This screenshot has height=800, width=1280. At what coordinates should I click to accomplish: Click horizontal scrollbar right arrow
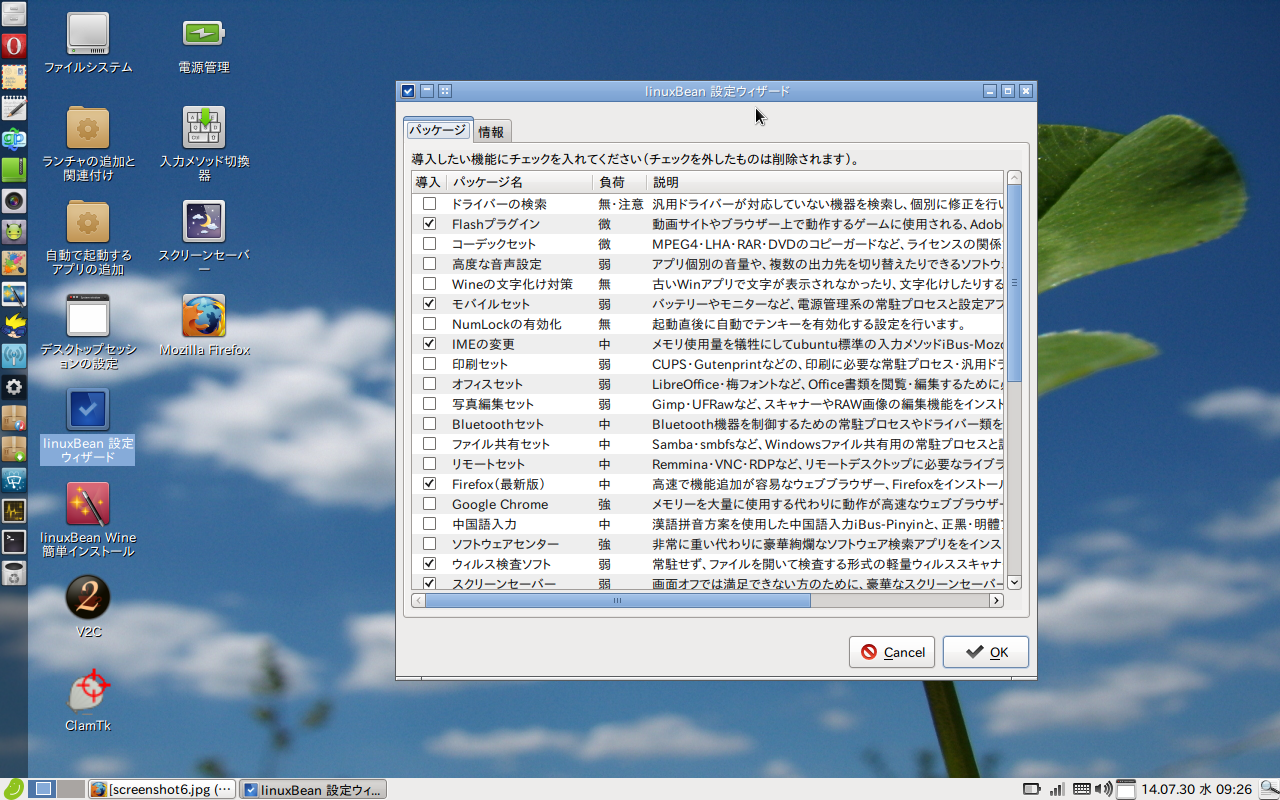click(x=996, y=601)
